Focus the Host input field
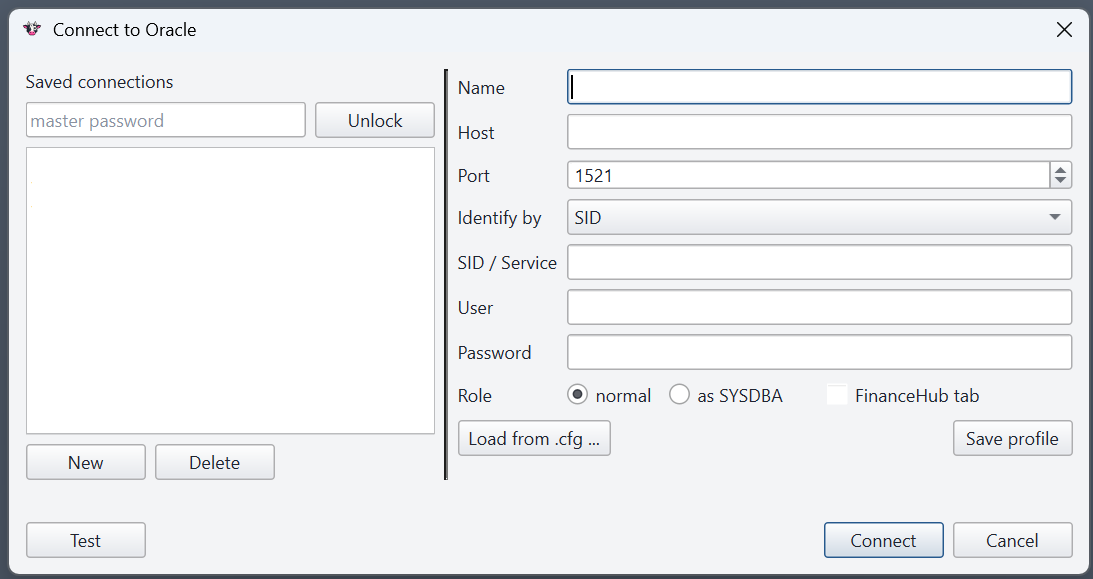Image resolution: width=1093 pixels, height=579 pixels. tap(819, 132)
